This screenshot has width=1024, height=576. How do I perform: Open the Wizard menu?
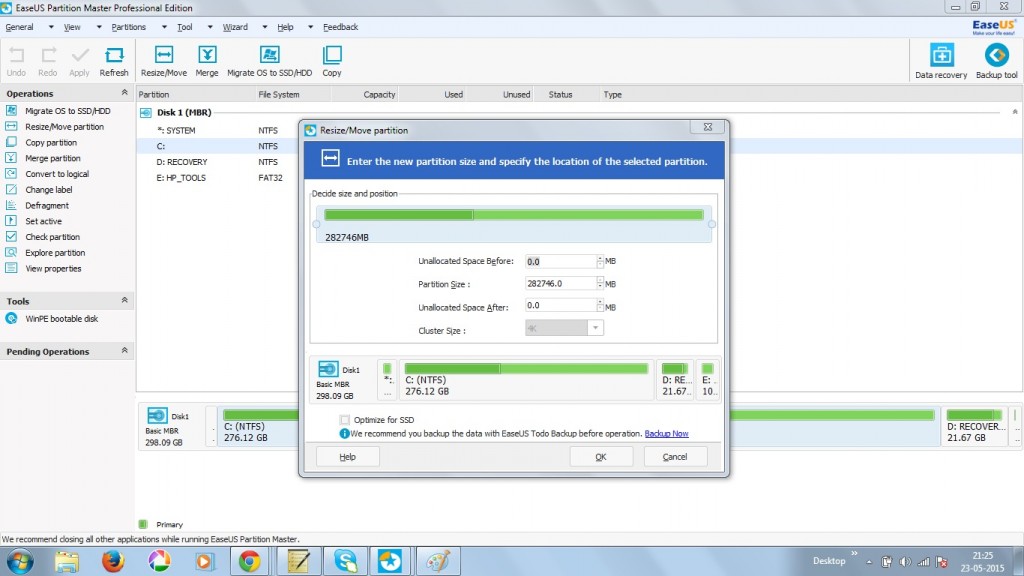click(x=235, y=27)
